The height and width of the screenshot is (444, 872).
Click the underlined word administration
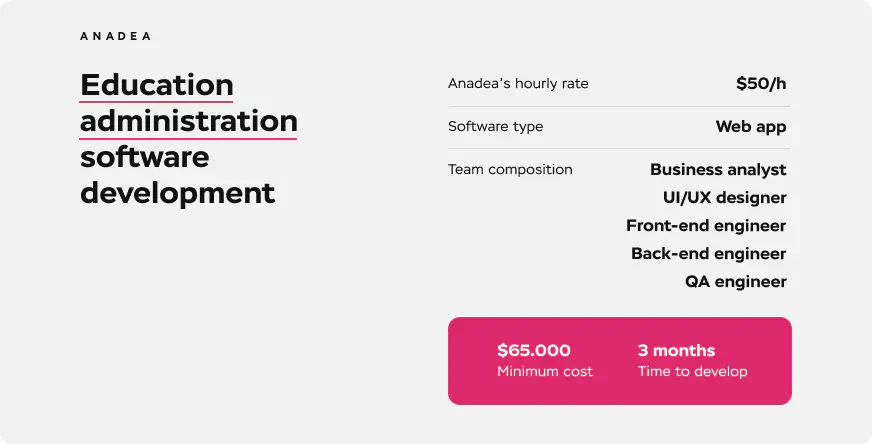pyautogui.click(x=189, y=121)
